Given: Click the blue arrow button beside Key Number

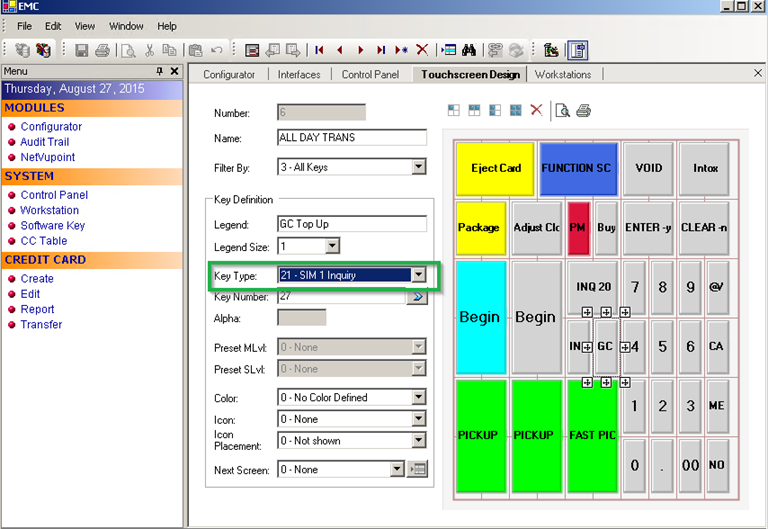Looking at the screenshot, I should pos(417,297).
